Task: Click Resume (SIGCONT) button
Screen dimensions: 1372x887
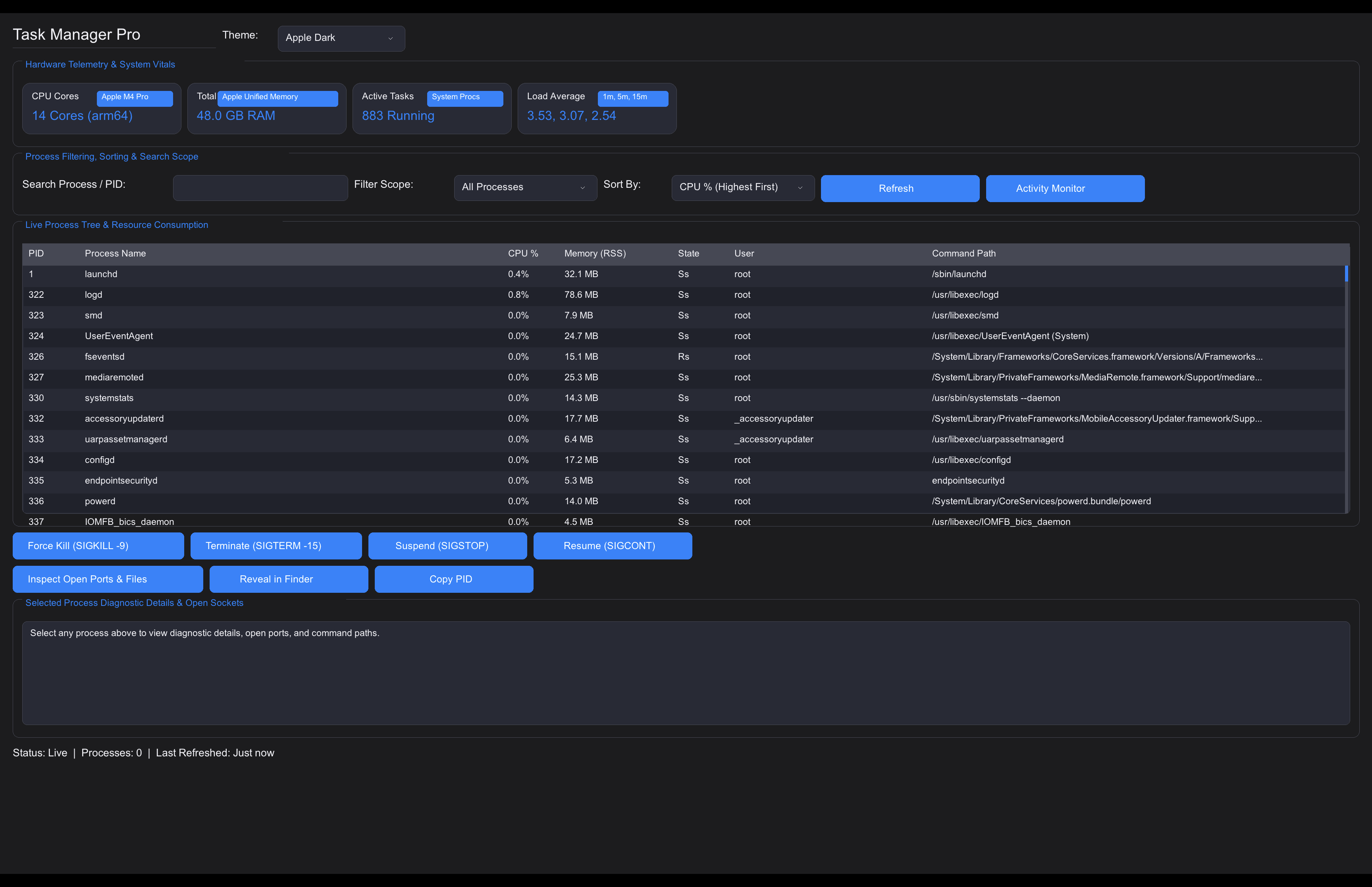Action: pyautogui.click(x=613, y=546)
